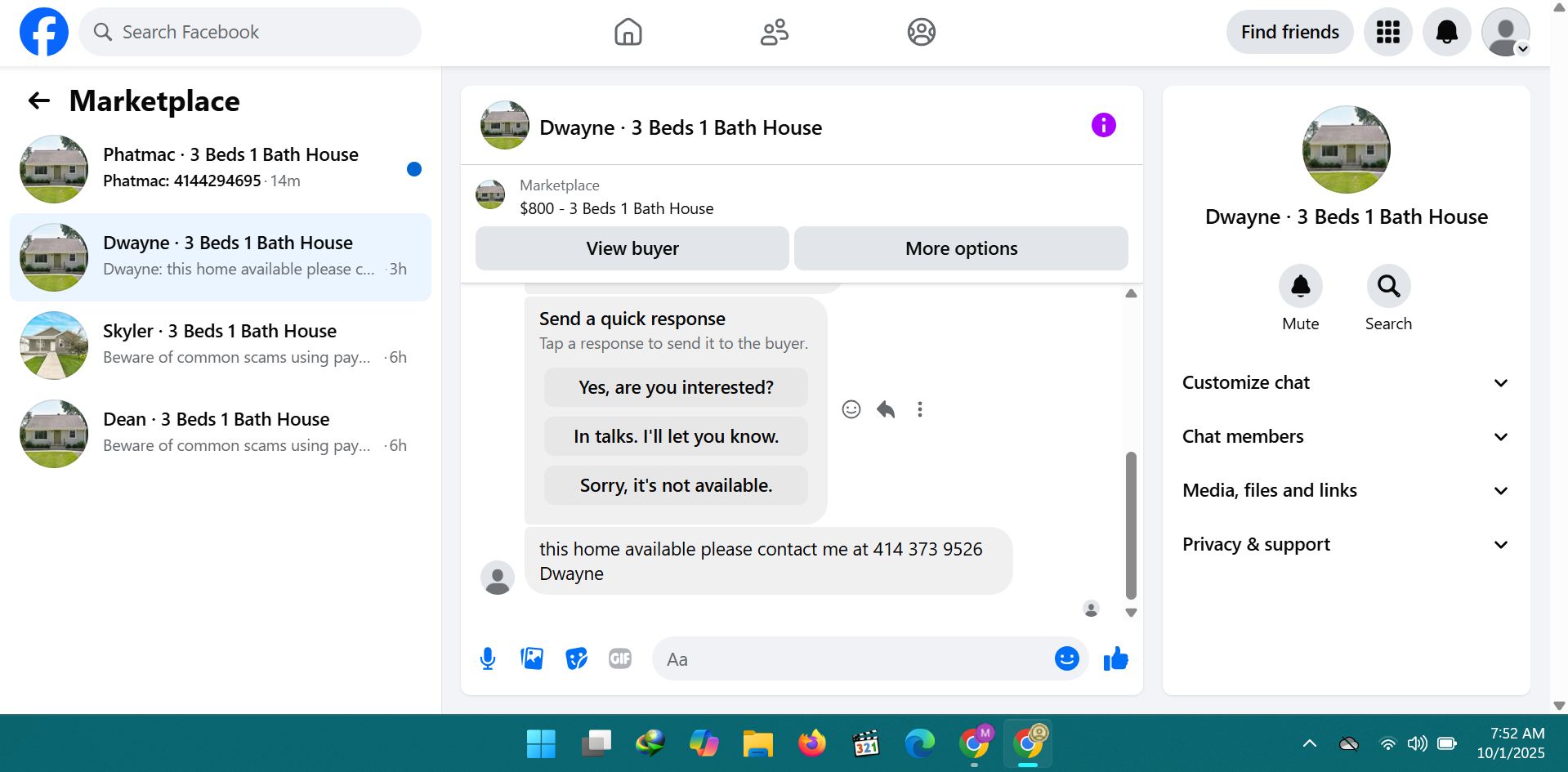The height and width of the screenshot is (772, 1568).
Task: Send 'In talks. I'll let you know.' response
Action: (x=676, y=436)
